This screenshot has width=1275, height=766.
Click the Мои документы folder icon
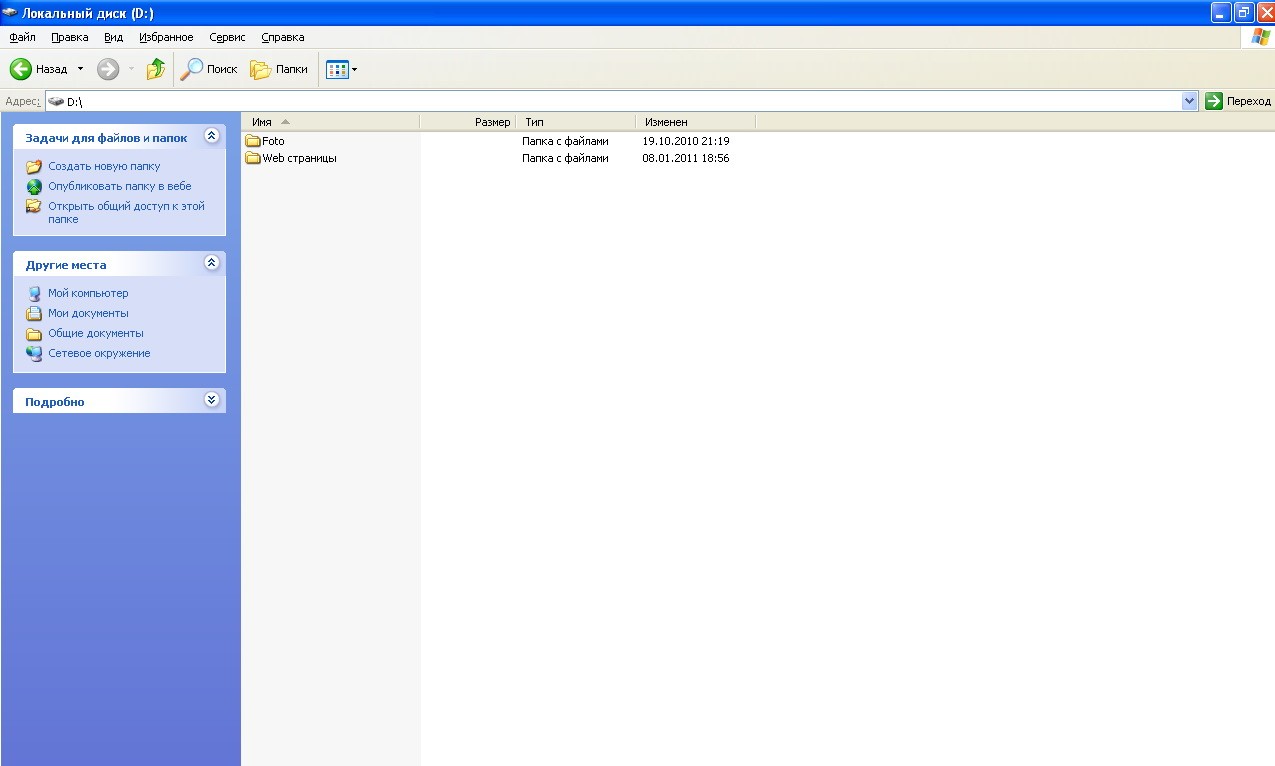[34, 314]
